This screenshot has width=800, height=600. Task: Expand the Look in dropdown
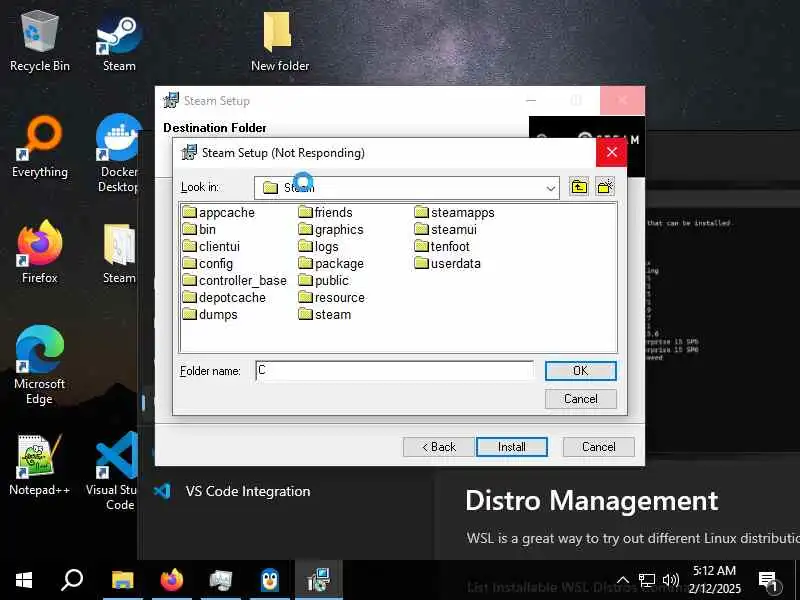click(550, 188)
